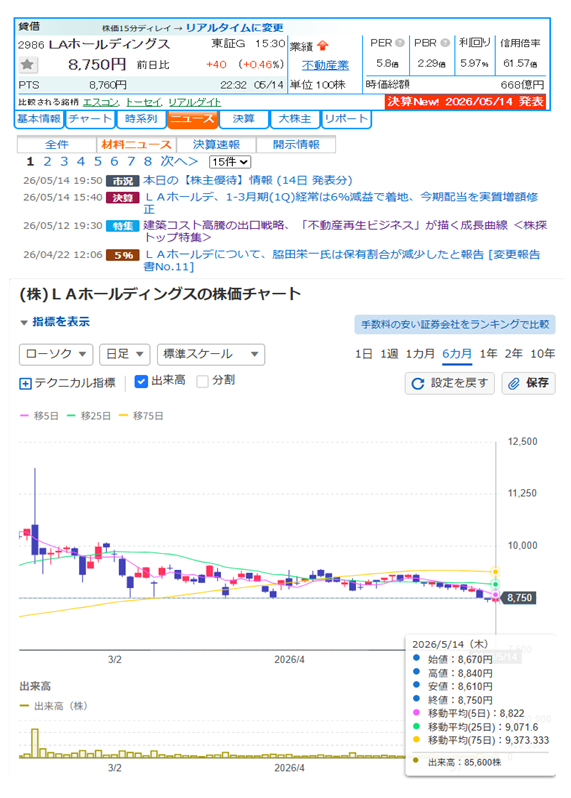The width and height of the screenshot is (571, 798).
Task: Go to news page 3
Action: coord(64,162)
